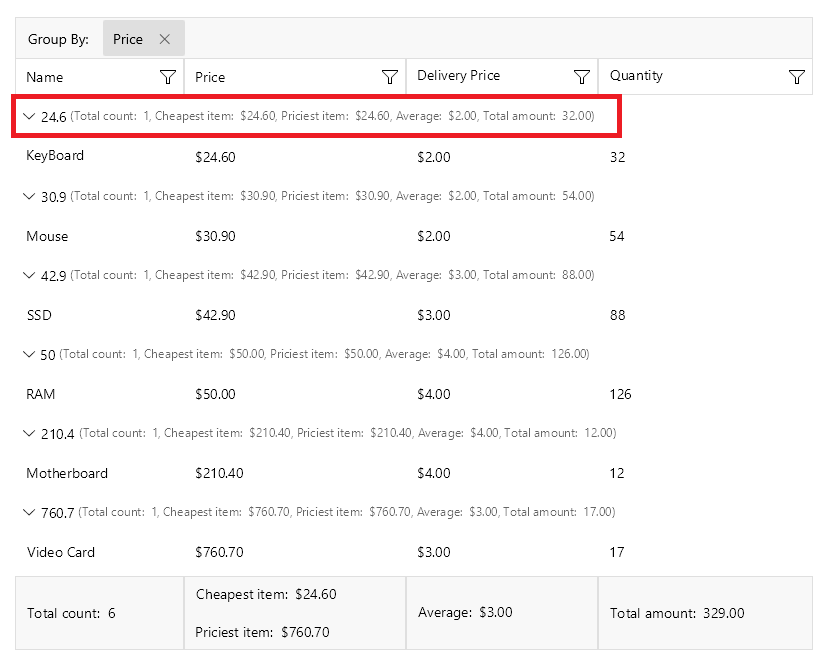Click the Video Card price $760.70 cell

tap(219, 552)
